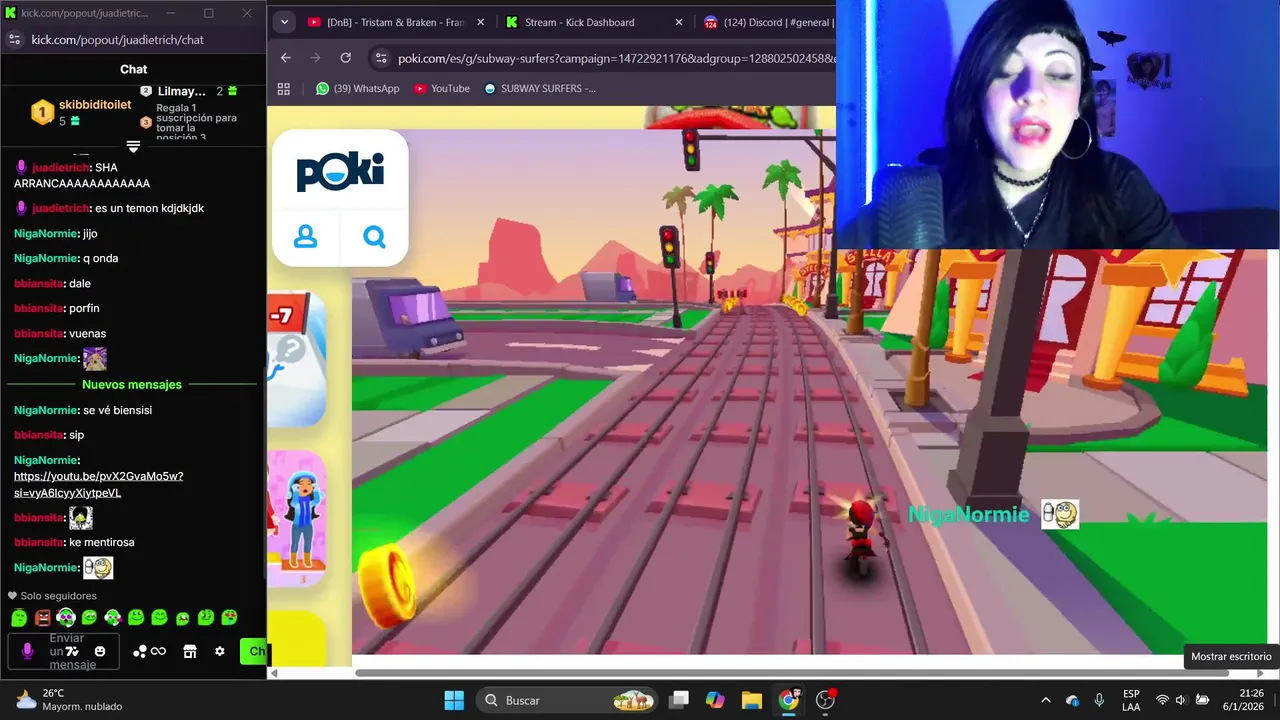
Task: Go back in the browser
Action: click(x=286, y=58)
